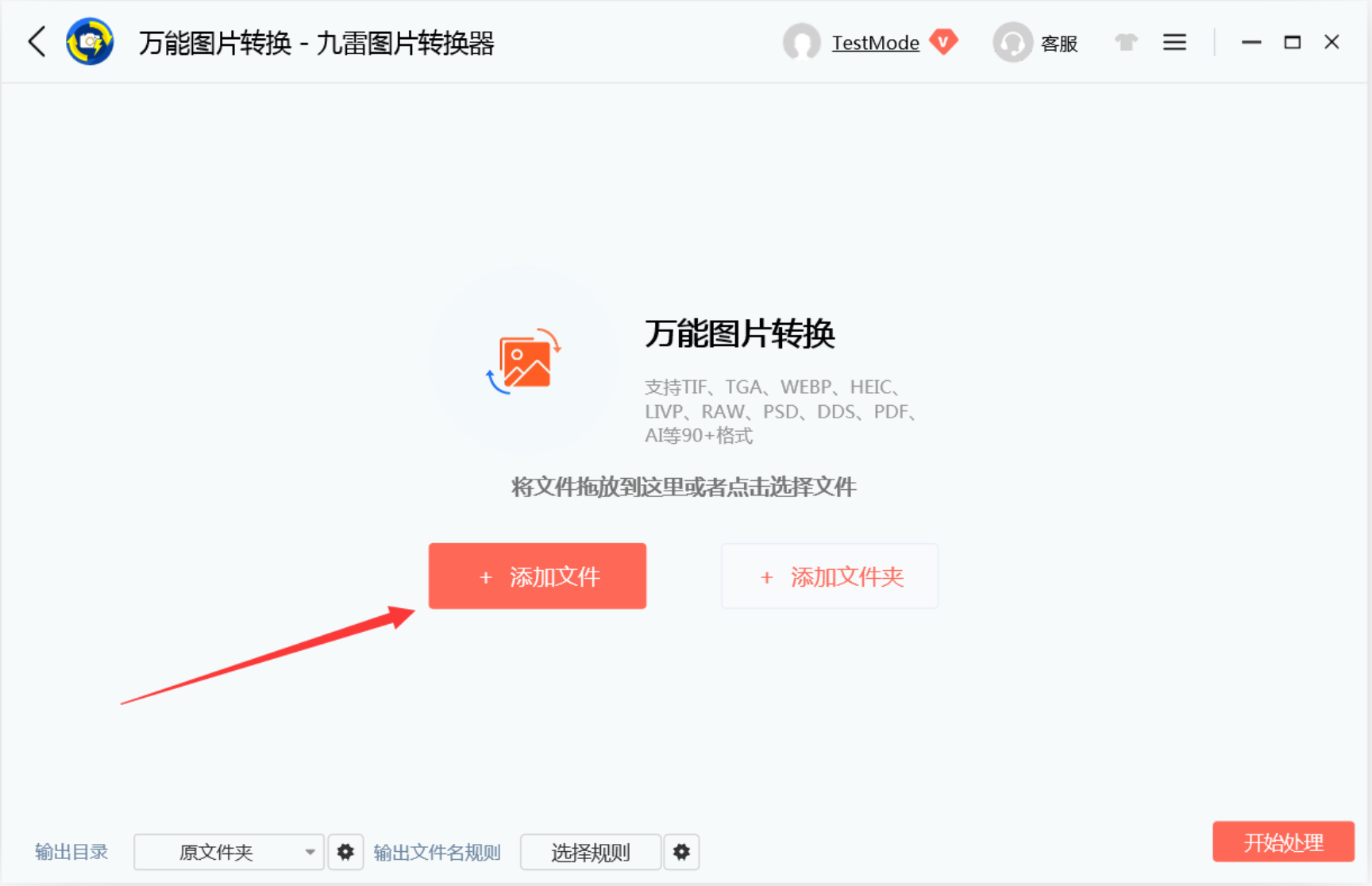Click the t-shirt theme icon in title bar
The image size is (1372, 886).
[1126, 42]
